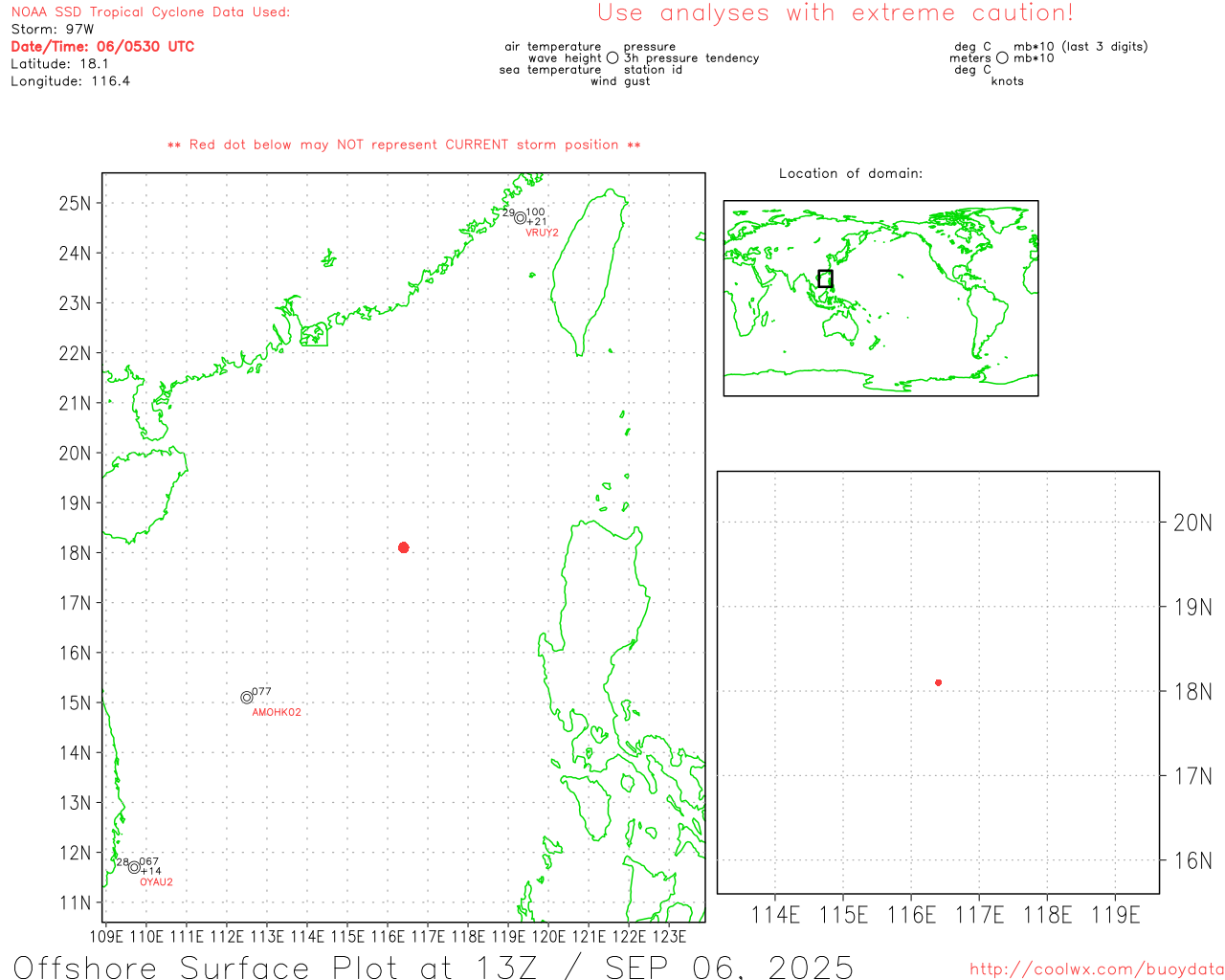The image size is (1225, 980).
Task: Click the red storm position dot on main map
Action: pos(403,547)
